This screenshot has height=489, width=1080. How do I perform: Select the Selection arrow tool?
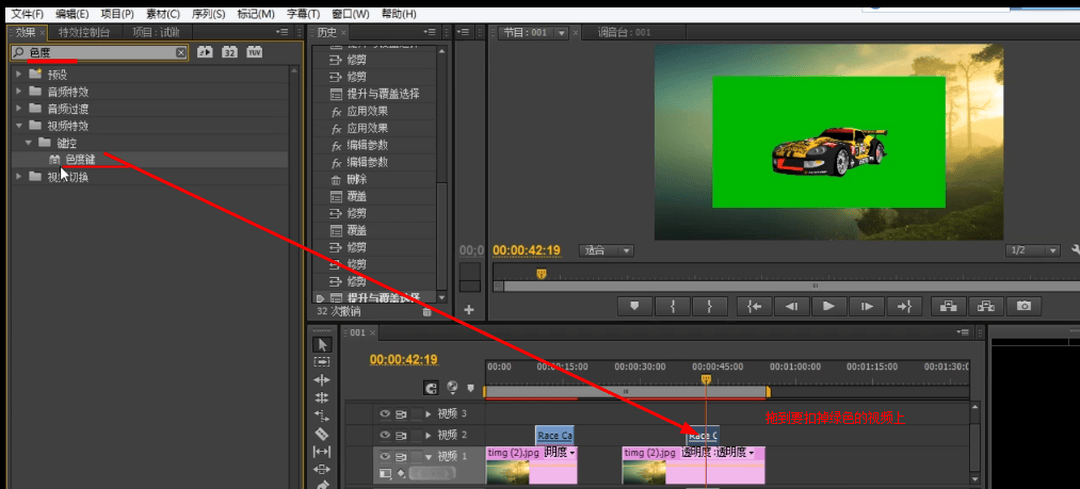click(x=322, y=344)
